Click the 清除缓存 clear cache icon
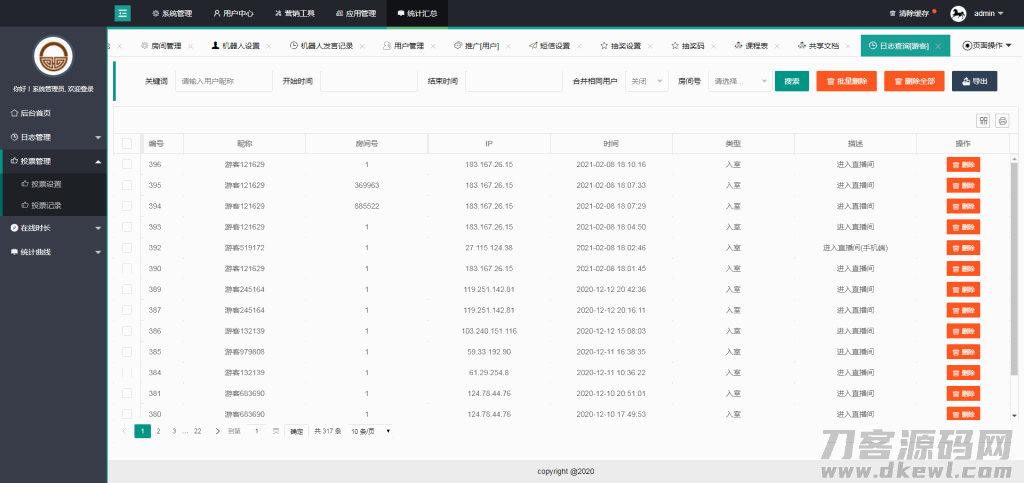Viewport: 1024px width, 483px height. click(x=892, y=14)
